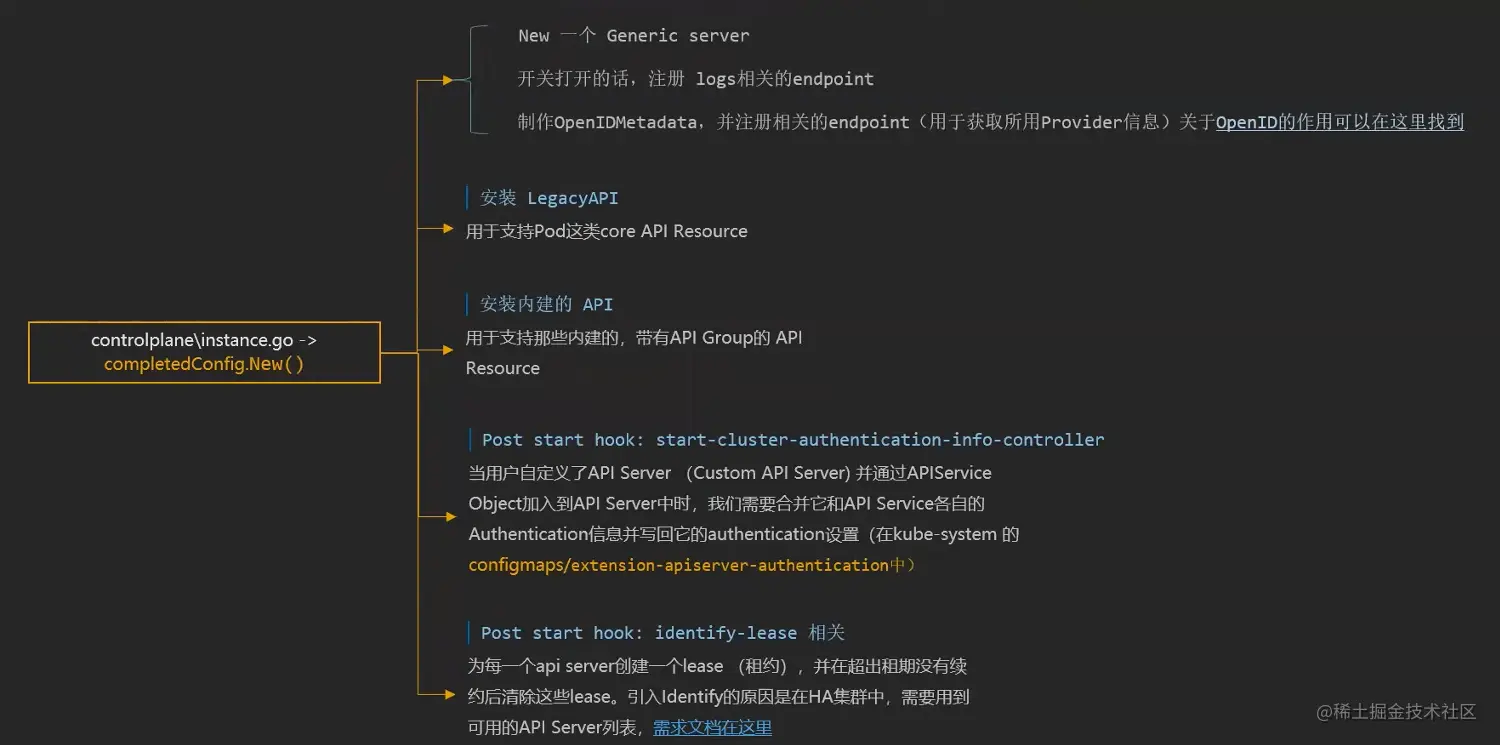Click the orange text "completedConfig.New( )"
This screenshot has height=745, width=1500.
[204, 364]
